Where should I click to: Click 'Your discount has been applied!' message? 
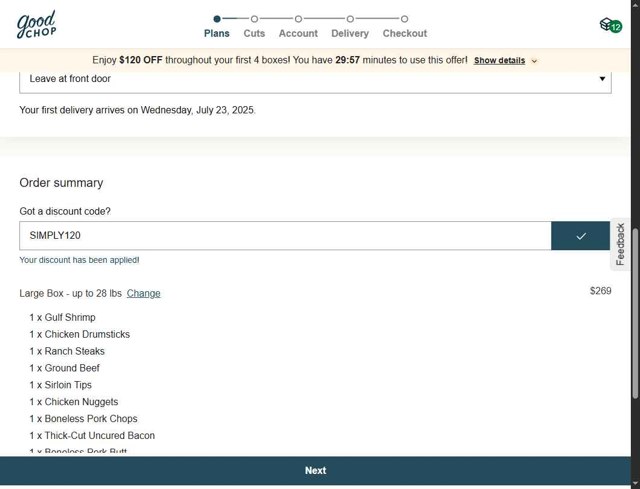click(x=79, y=260)
